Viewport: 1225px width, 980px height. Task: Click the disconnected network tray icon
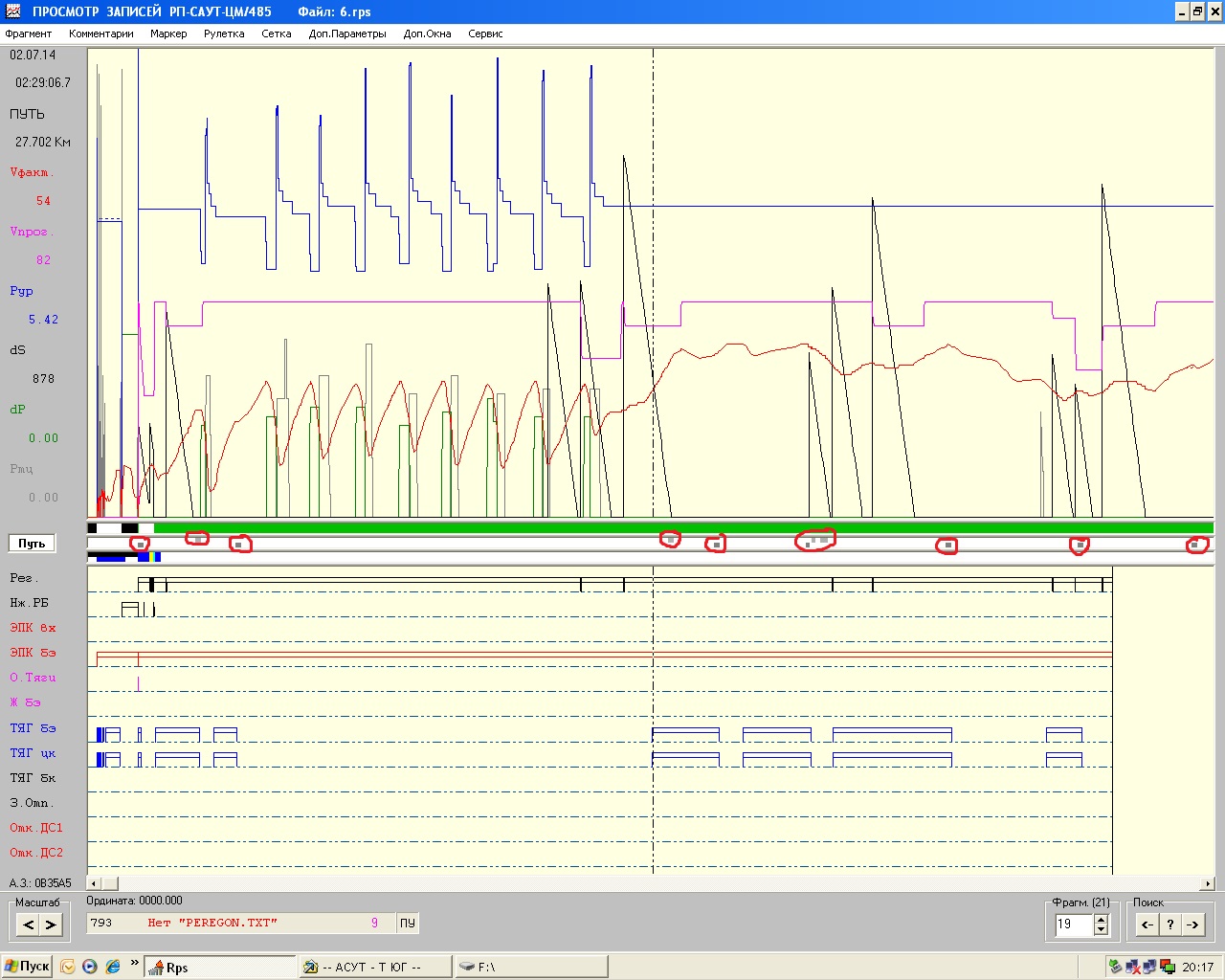1132,967
